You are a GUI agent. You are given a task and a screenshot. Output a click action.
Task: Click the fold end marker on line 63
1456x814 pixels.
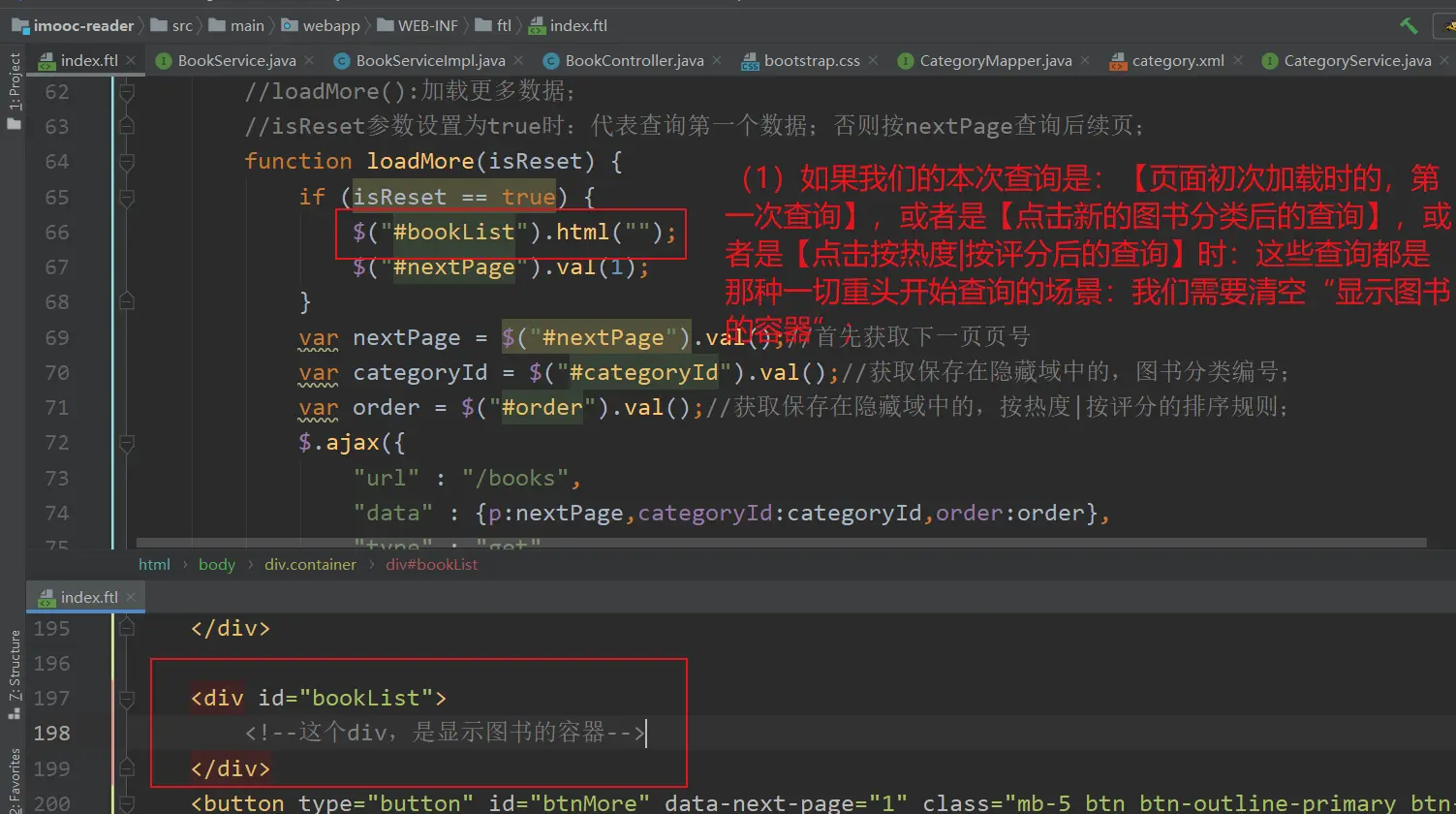pos(126,127)
